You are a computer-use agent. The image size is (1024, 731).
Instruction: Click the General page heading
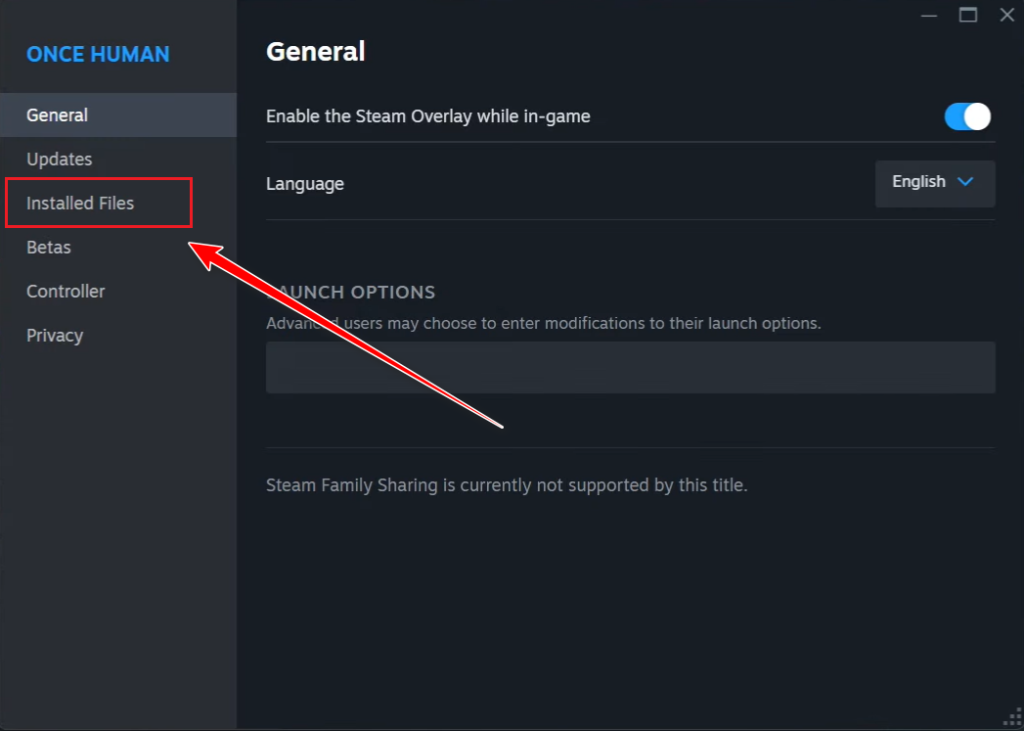click(315, 51)
